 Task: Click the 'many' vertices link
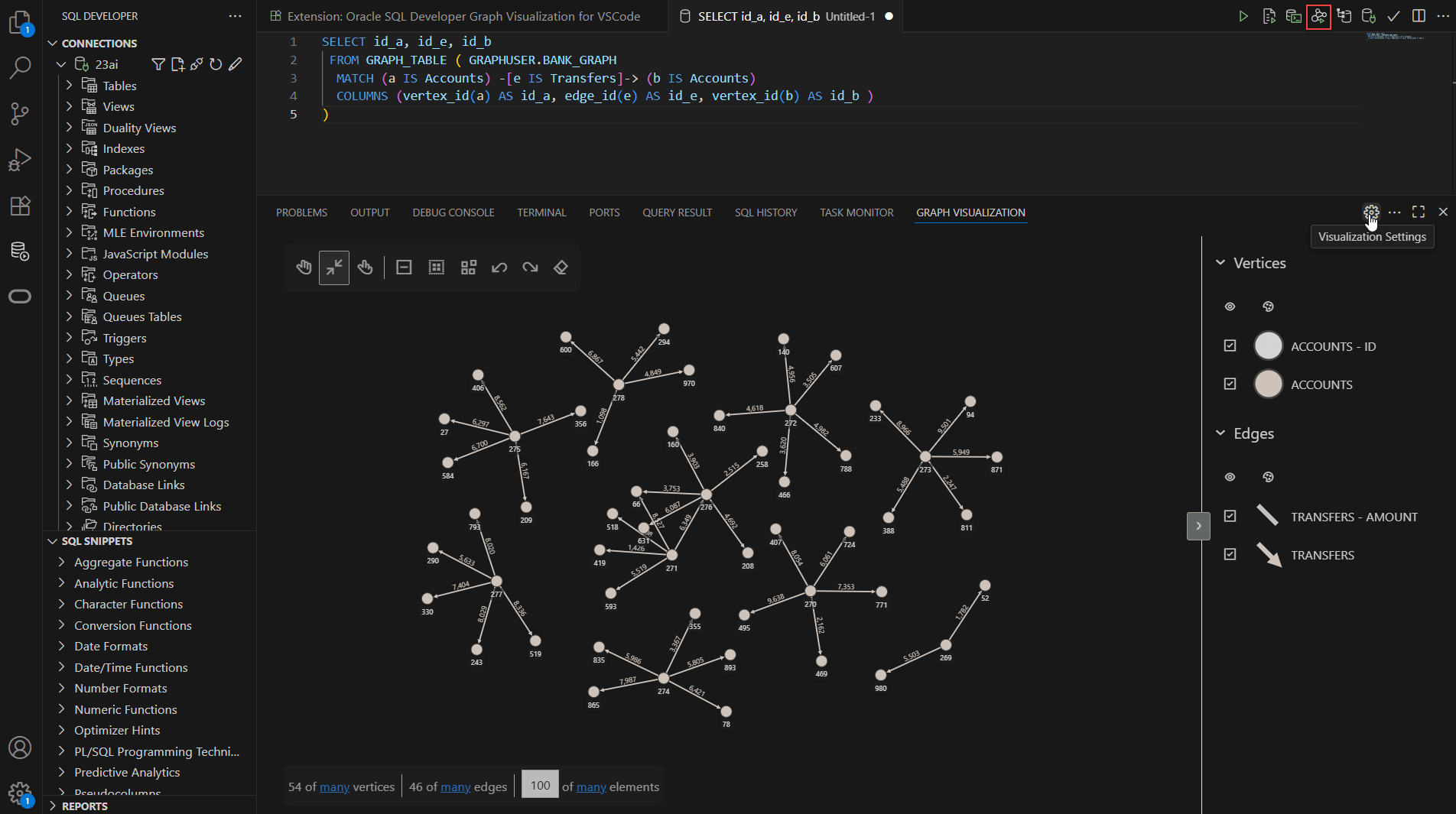click(x=334, y=786)
